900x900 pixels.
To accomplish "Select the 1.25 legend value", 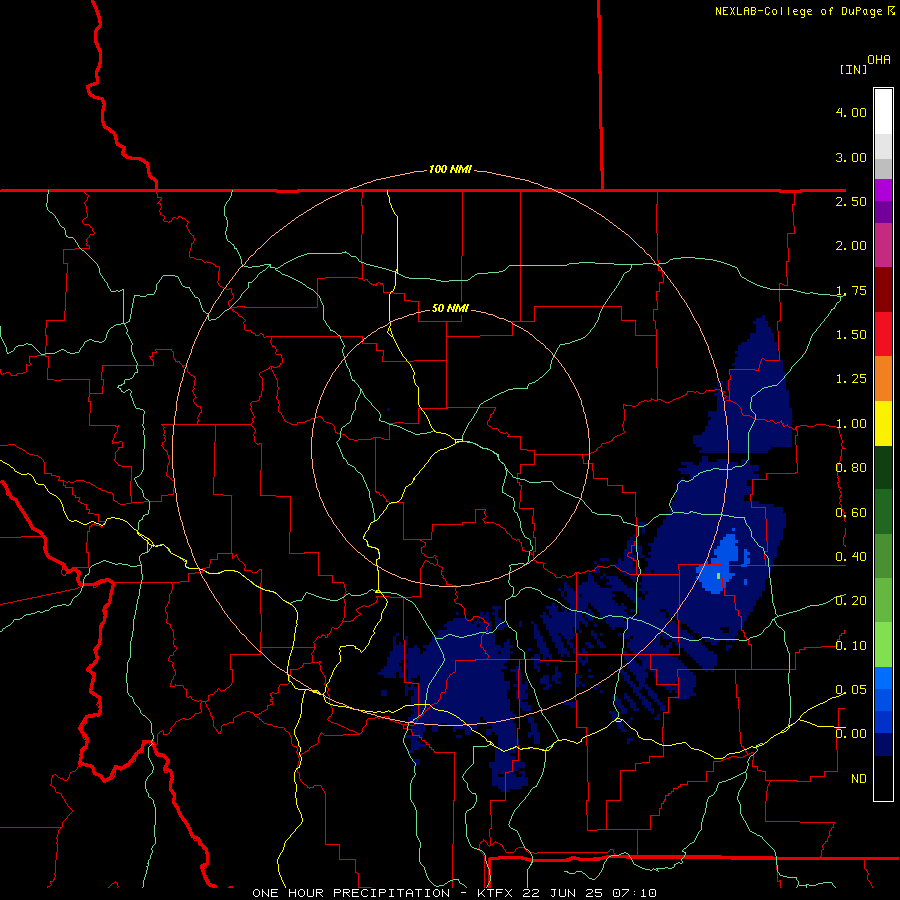I will [851, 379].
